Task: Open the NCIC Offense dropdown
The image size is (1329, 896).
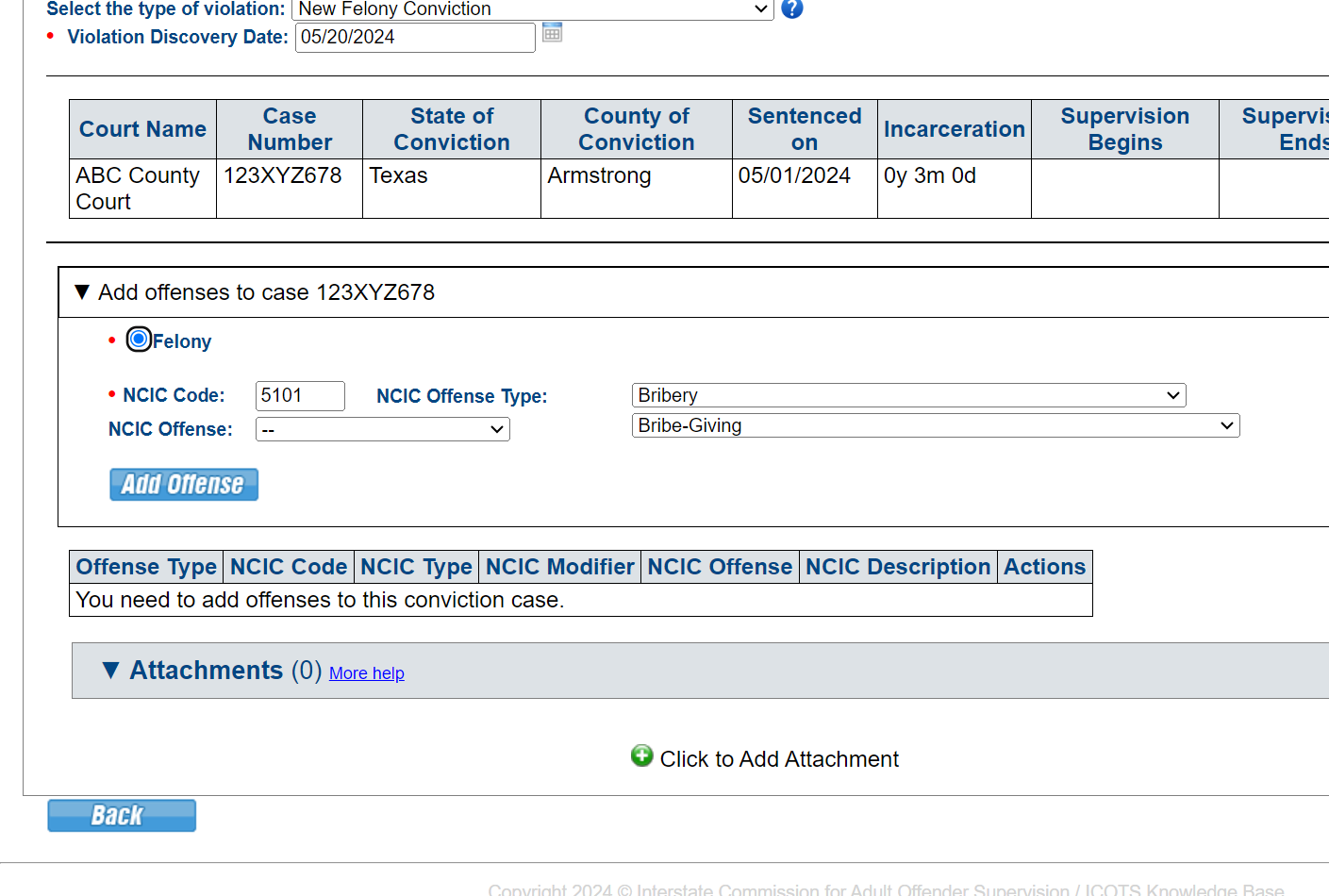Action: pos(383,429)
